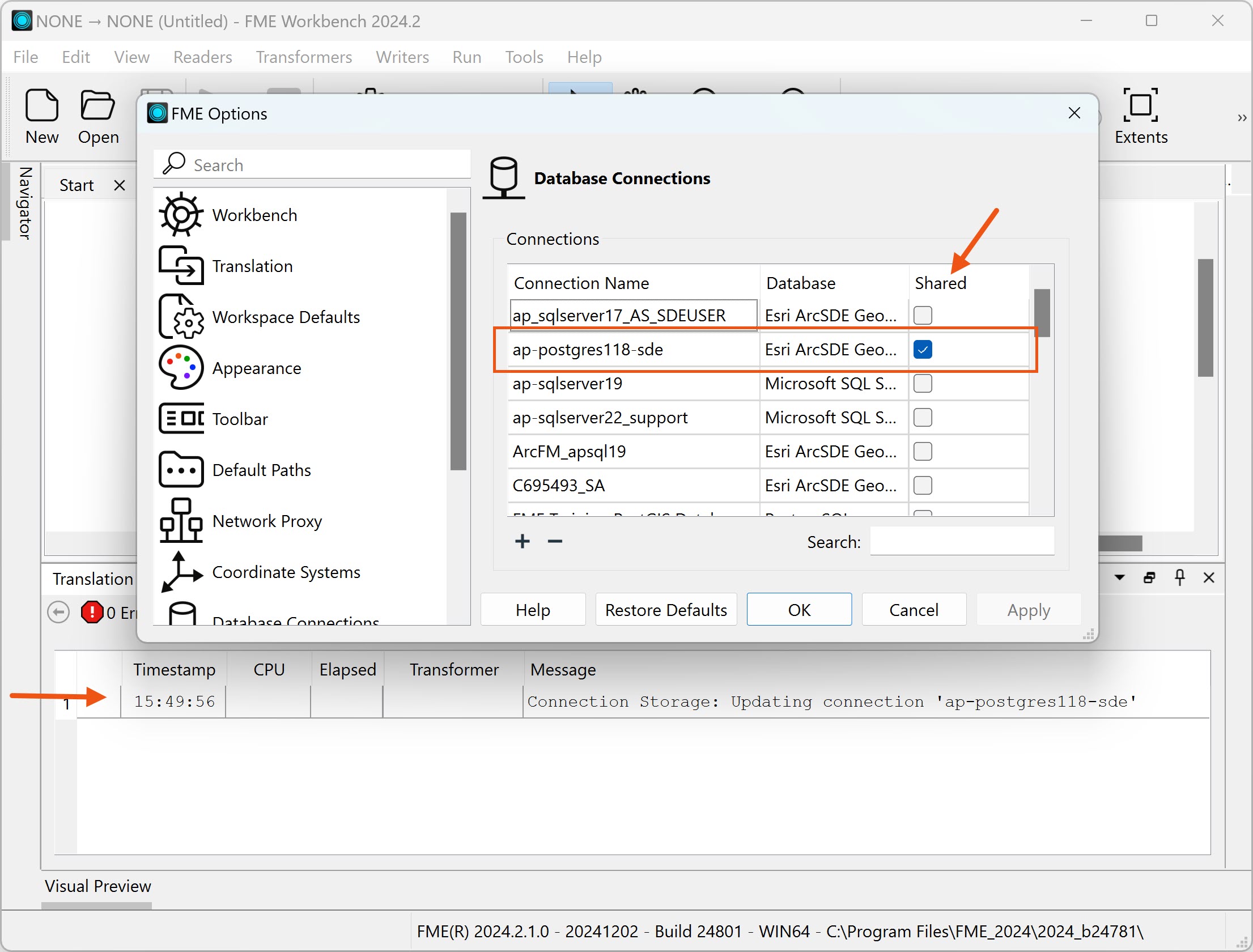Add a new database connection with plus
Image resolution: width=1253 pixels, height=952 pixels.
pyautogui.click(x=522, y=541)
